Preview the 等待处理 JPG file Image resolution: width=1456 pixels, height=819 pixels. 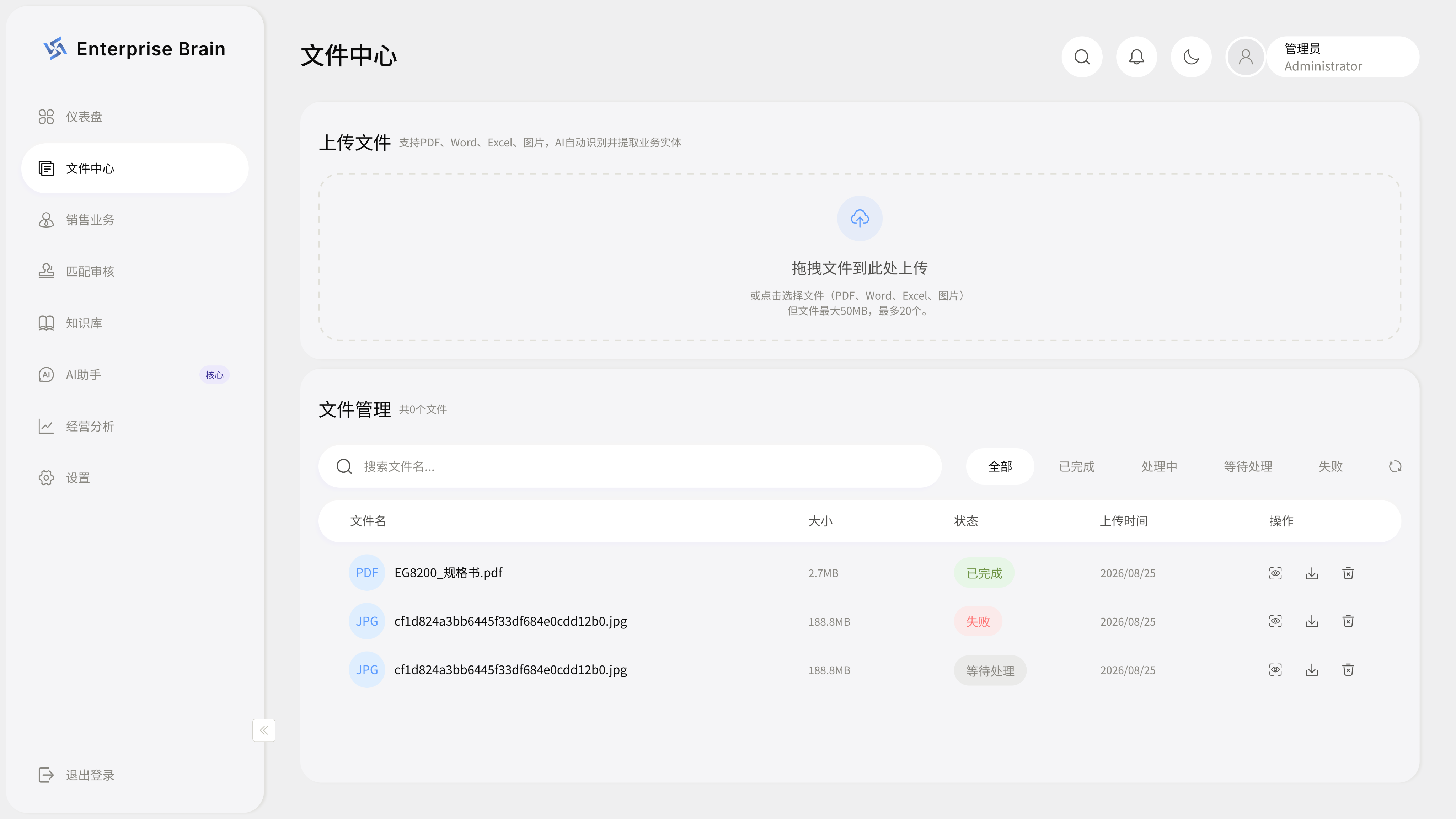[1275, 670]
